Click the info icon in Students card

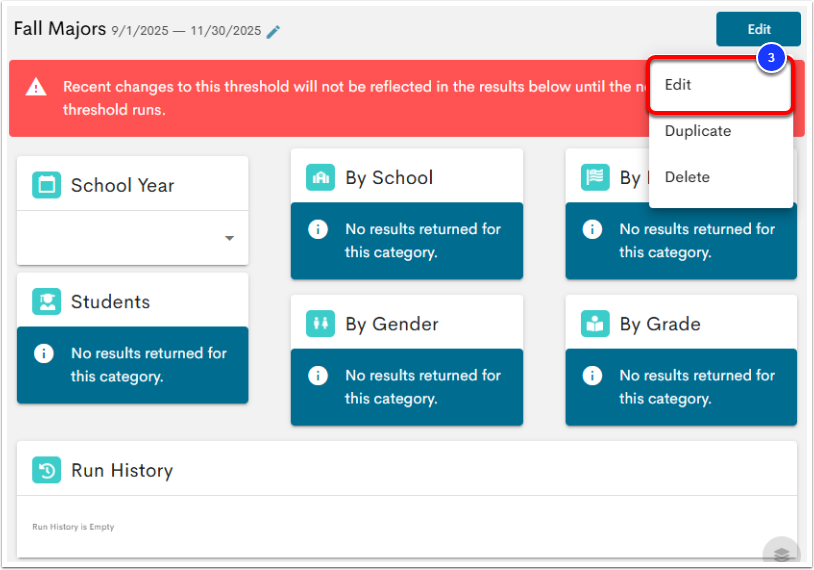coord(44,354)
